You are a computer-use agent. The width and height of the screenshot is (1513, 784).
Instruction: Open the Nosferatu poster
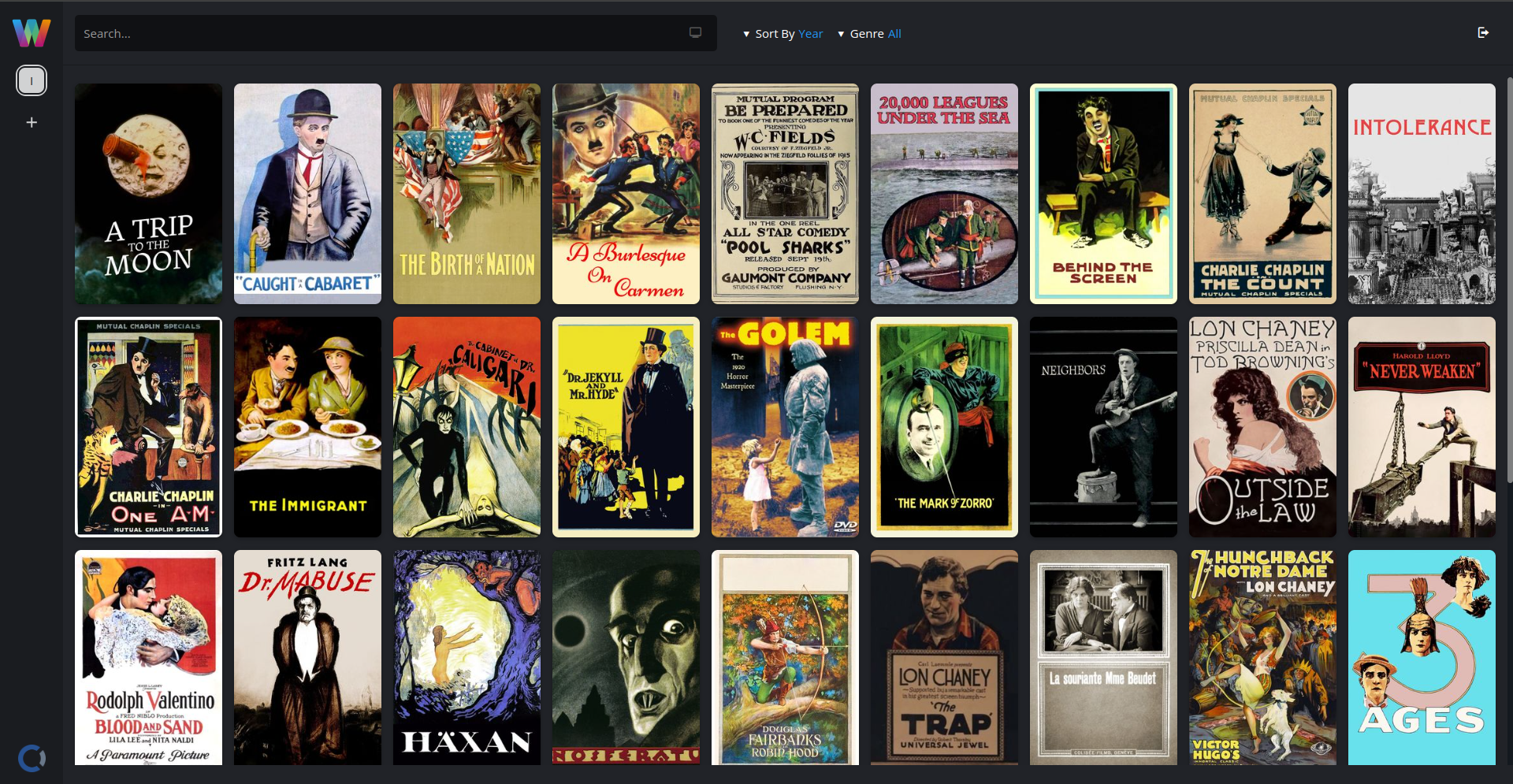tap(626, 657)
